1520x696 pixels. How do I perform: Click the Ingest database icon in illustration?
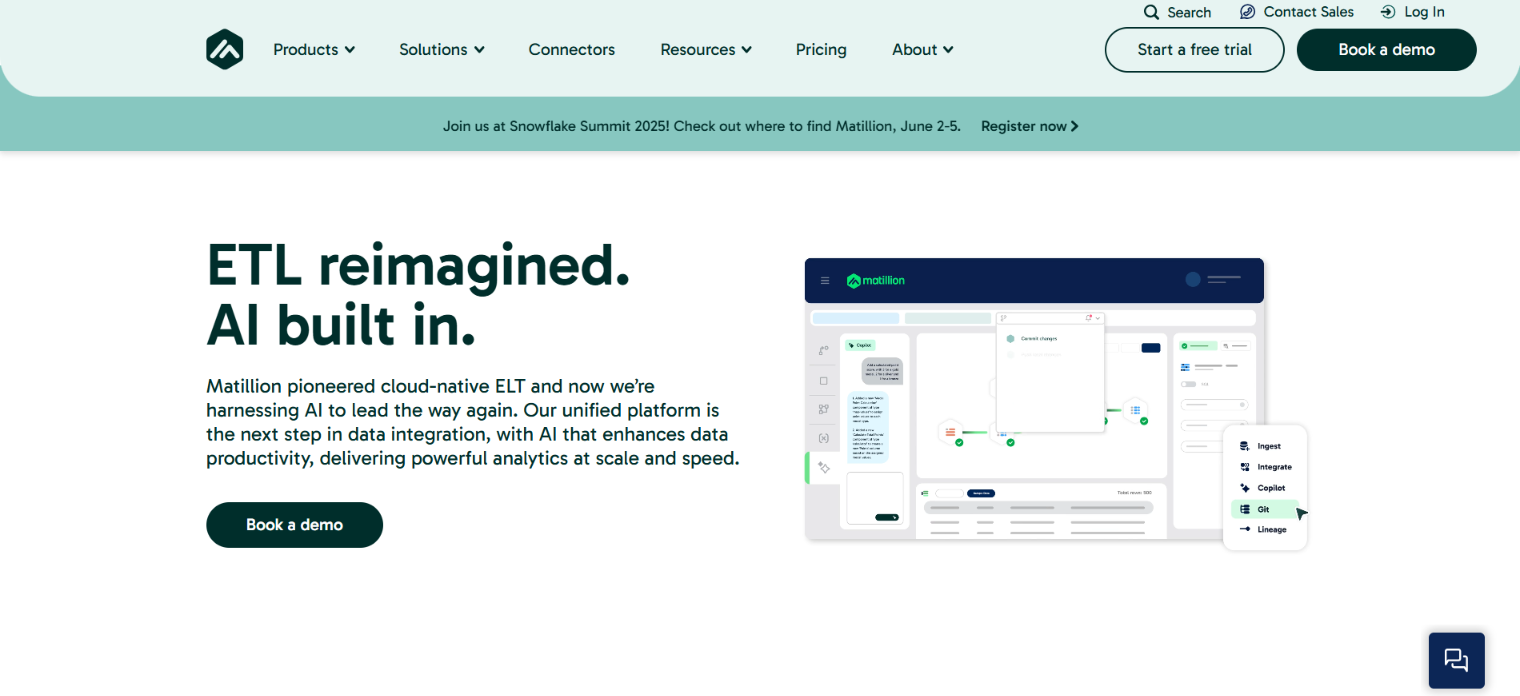tap(1245, 446)
